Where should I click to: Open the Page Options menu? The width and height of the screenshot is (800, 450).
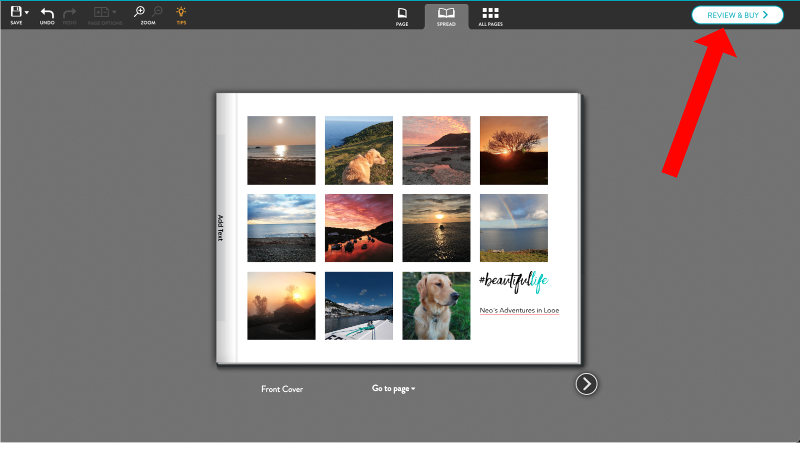pos(104,13)
